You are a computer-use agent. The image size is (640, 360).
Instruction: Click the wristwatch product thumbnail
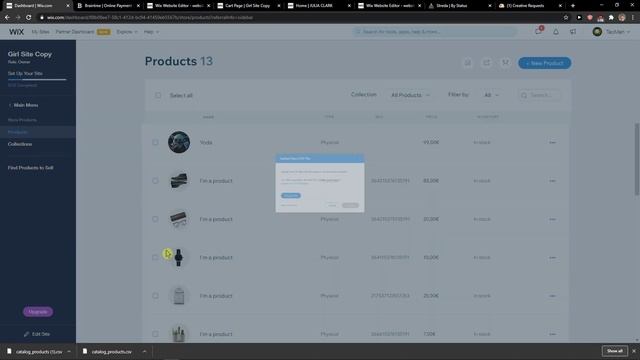point(178,258)
